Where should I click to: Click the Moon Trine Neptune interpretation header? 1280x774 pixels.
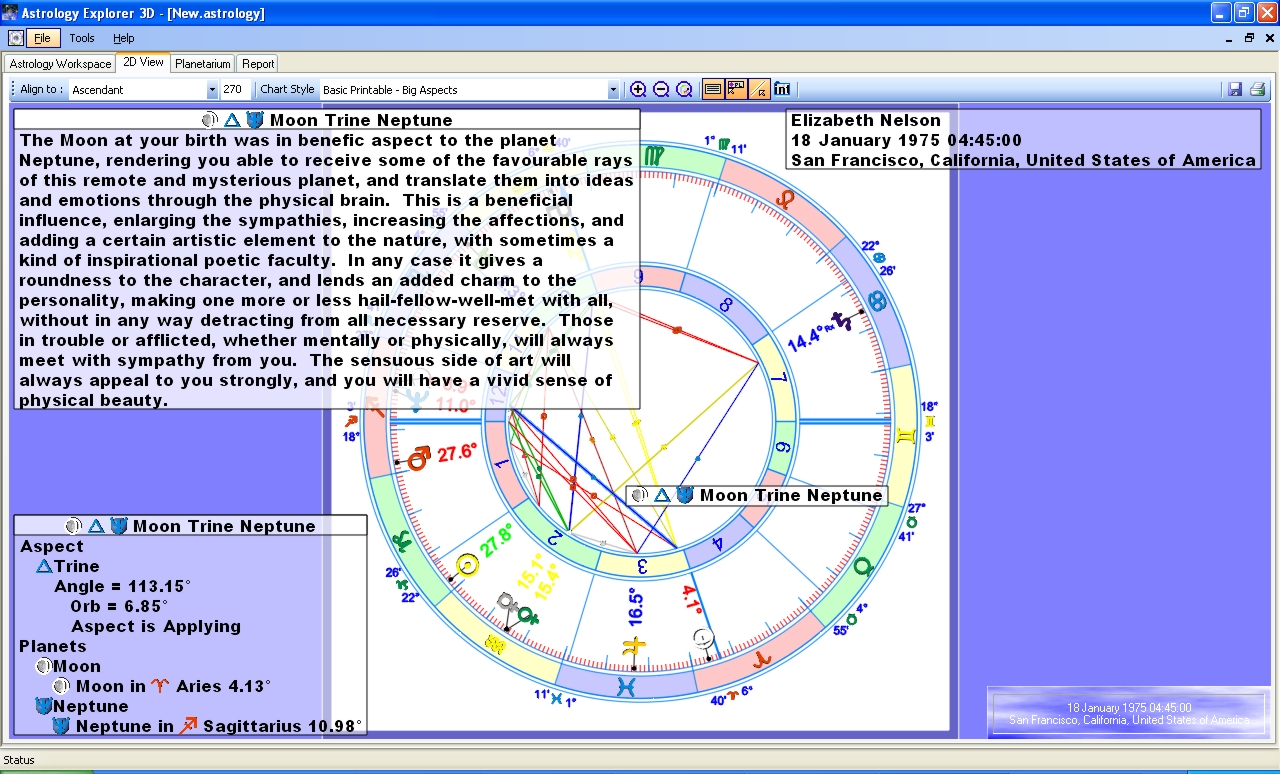(x=327, y=120)
